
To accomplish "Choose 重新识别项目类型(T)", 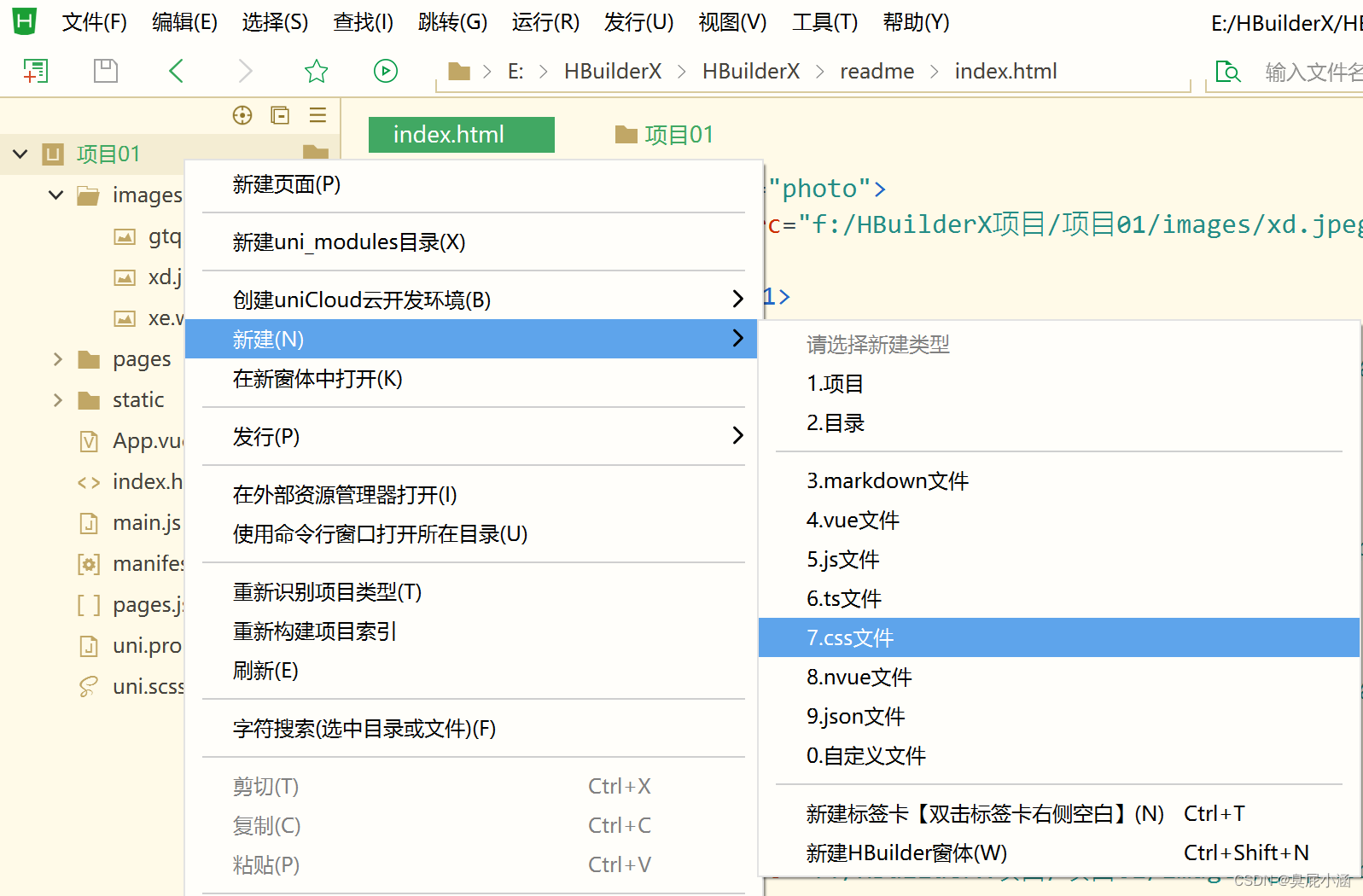I will (x=471, y=592).
